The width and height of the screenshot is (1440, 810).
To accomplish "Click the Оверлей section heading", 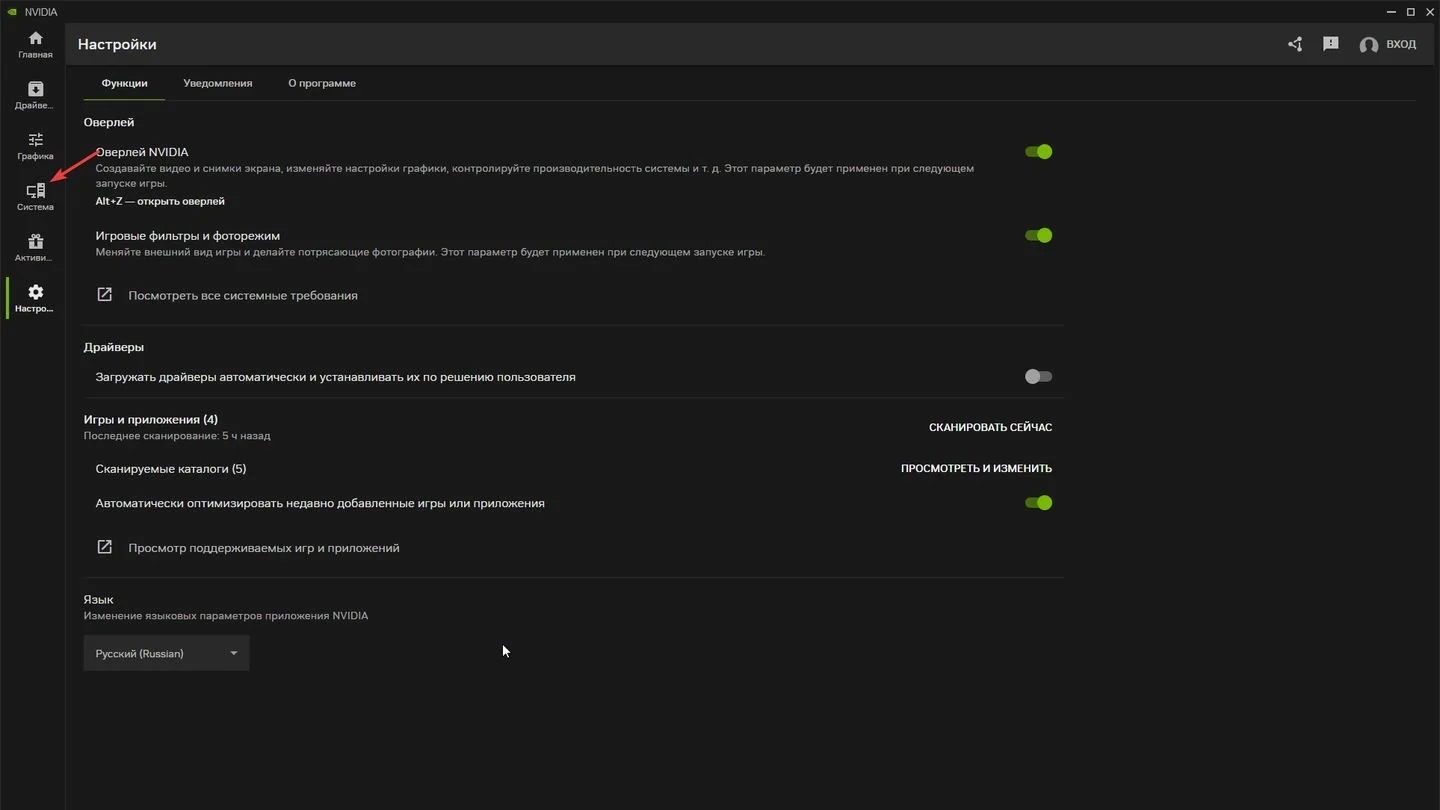I will tap(109, 122).
